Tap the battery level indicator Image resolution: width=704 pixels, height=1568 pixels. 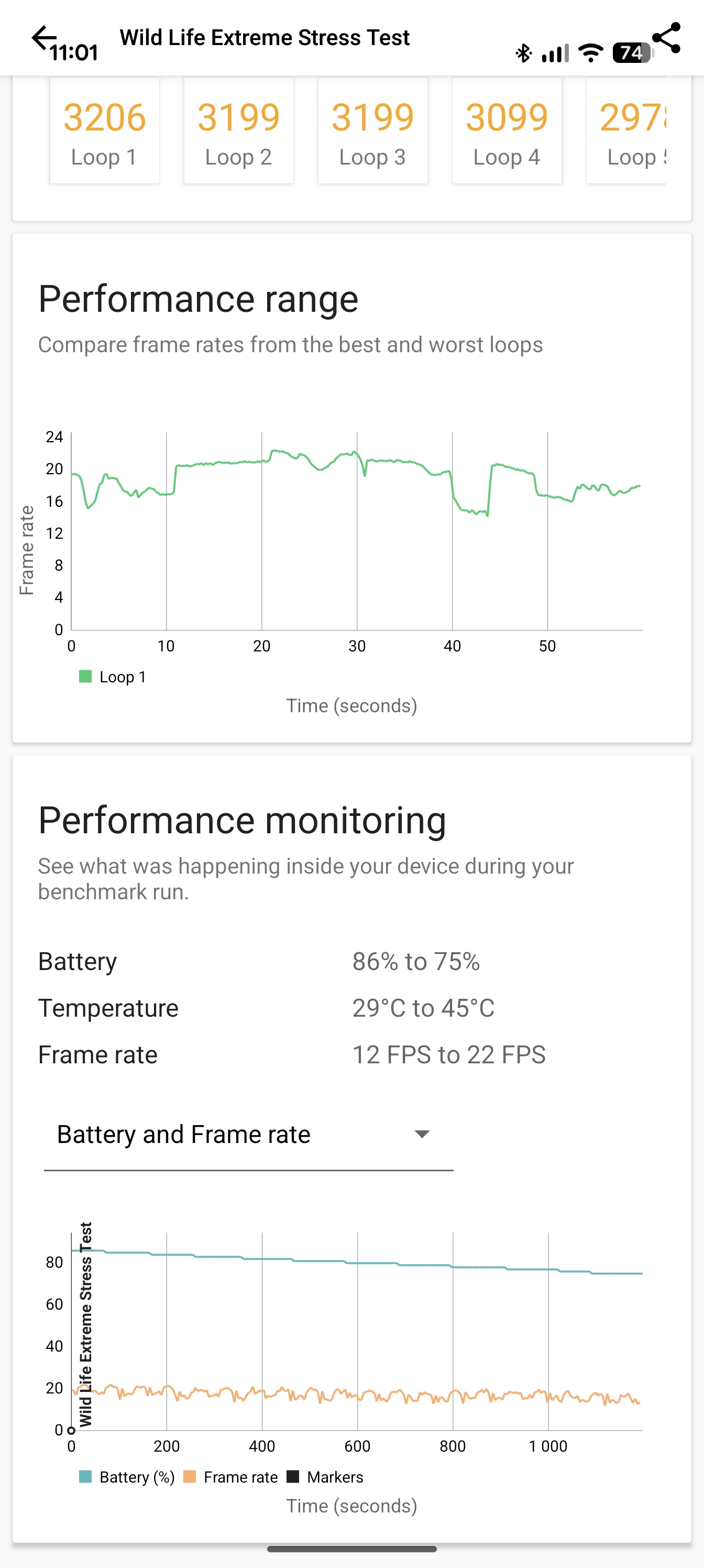tap(632, 53)
